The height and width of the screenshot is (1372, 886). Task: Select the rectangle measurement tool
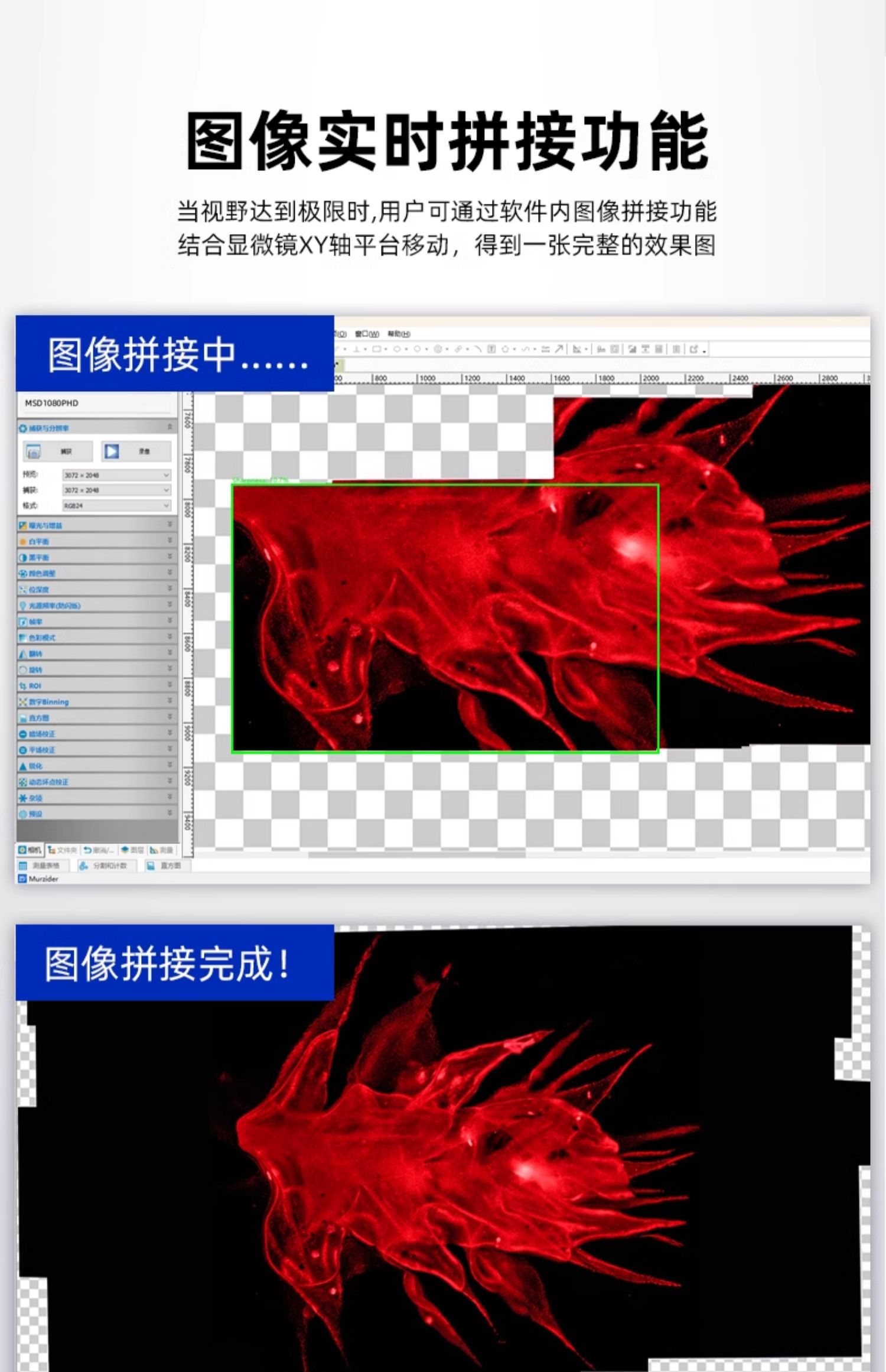[377, 349]
